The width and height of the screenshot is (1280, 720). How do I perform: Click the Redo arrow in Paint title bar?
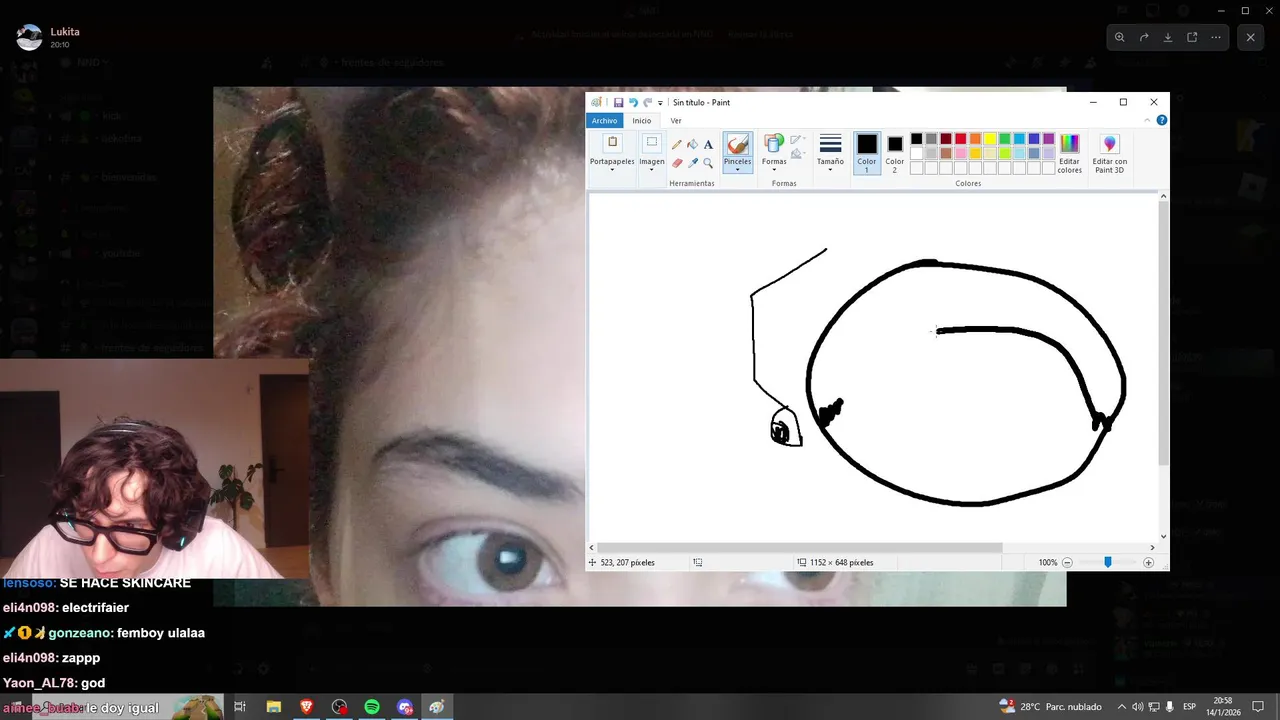(647, 102)
